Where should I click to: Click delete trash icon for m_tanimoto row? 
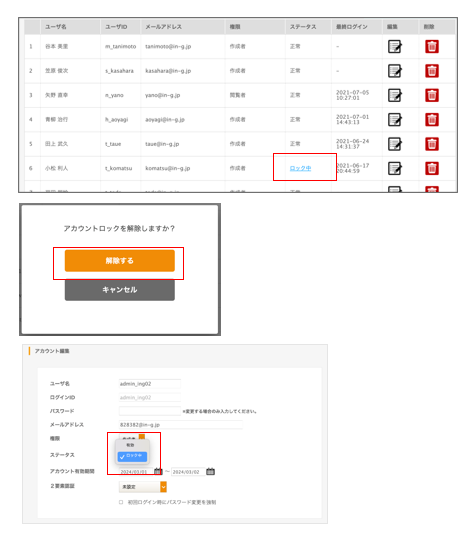pos(432,47)
